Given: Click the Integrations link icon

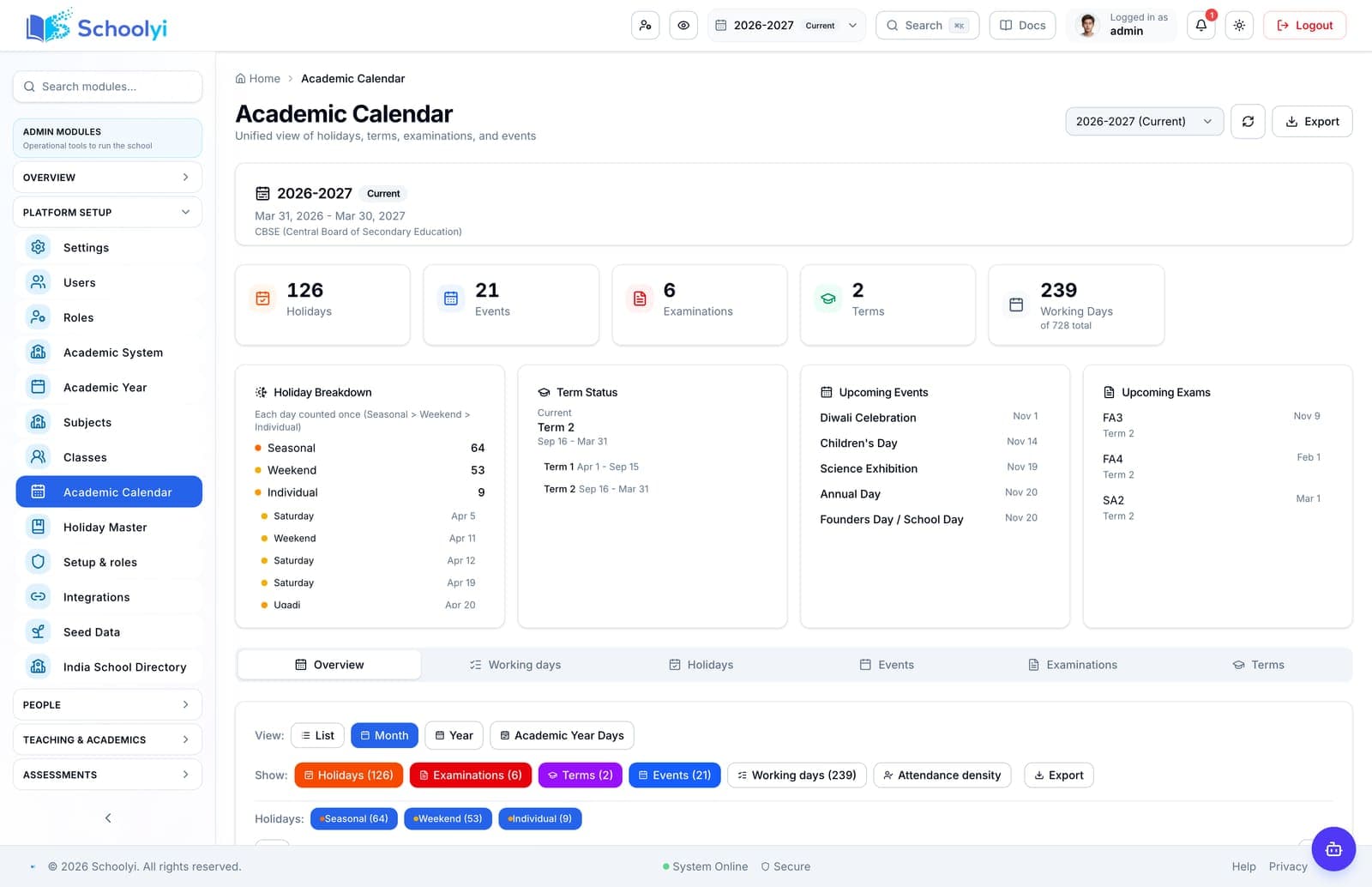Looking at the screenshot, I should [38, 597].
